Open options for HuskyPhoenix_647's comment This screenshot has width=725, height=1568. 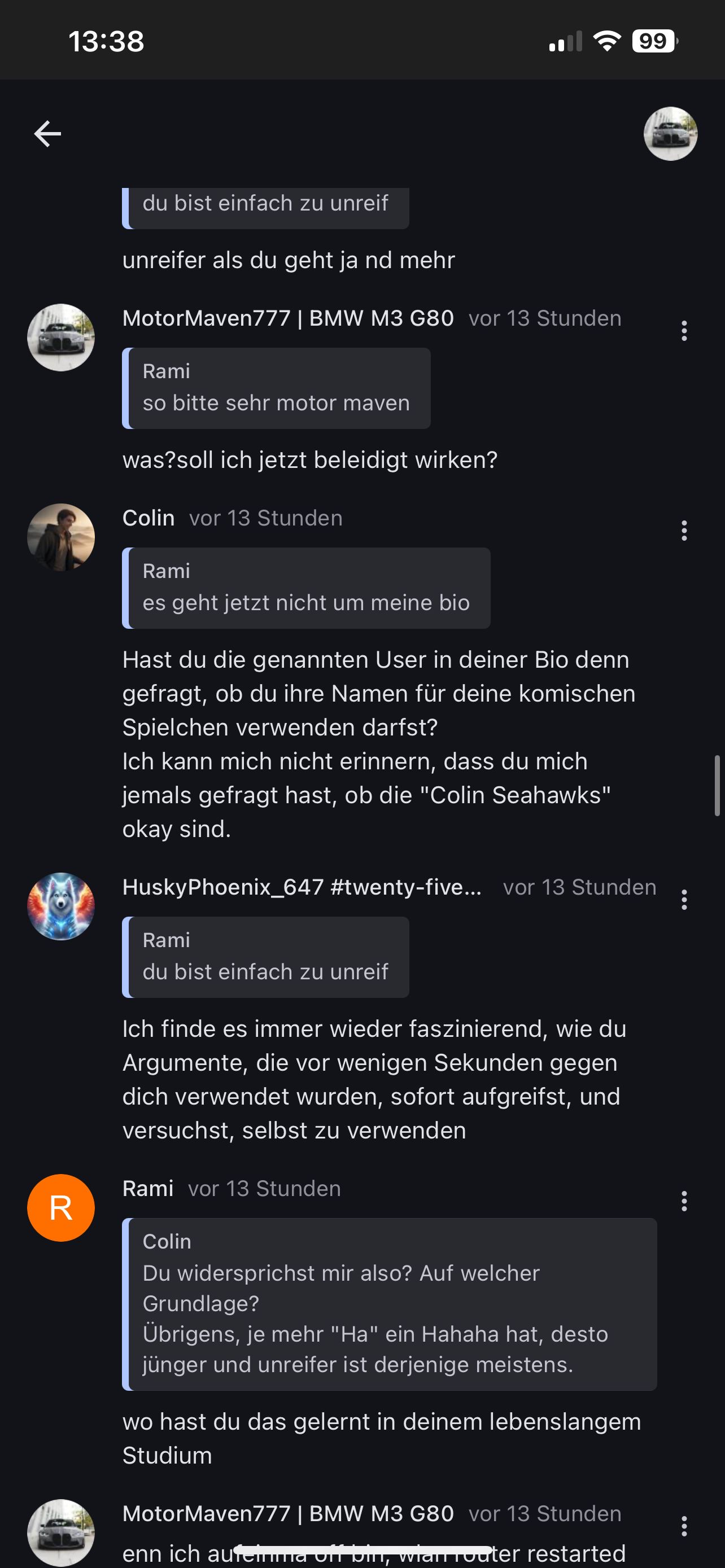(x=684, y=900)
